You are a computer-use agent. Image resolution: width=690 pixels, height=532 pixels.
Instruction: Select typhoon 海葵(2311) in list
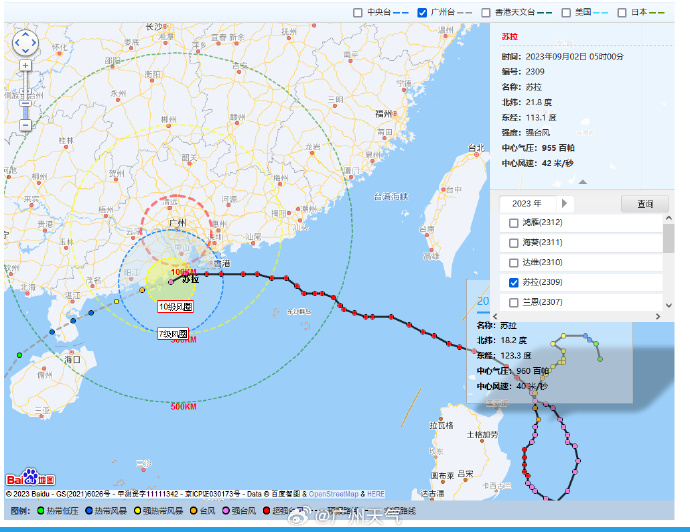514,243
